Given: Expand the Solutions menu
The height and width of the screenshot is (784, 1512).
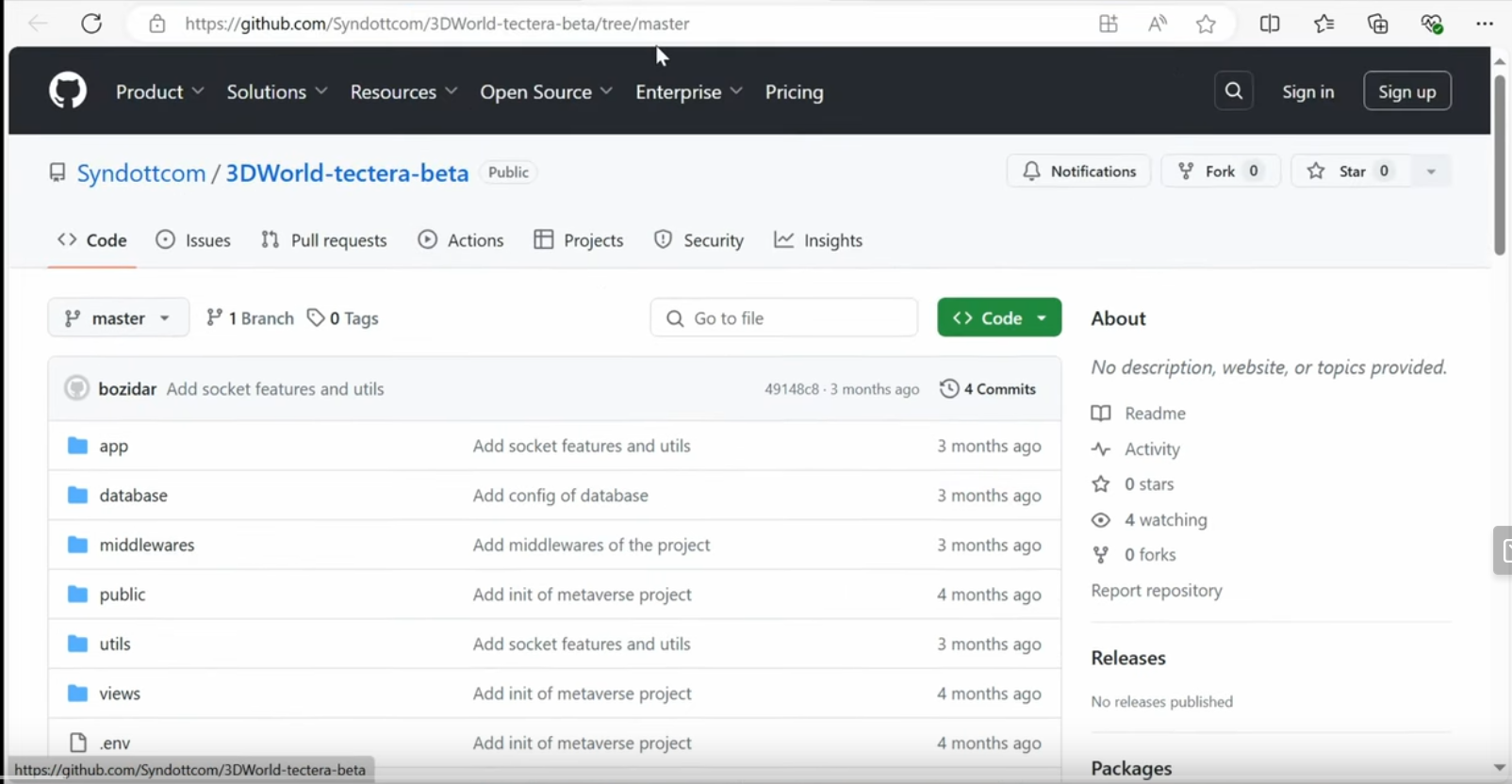Looking at the screenshot, I should pos(276,91).
